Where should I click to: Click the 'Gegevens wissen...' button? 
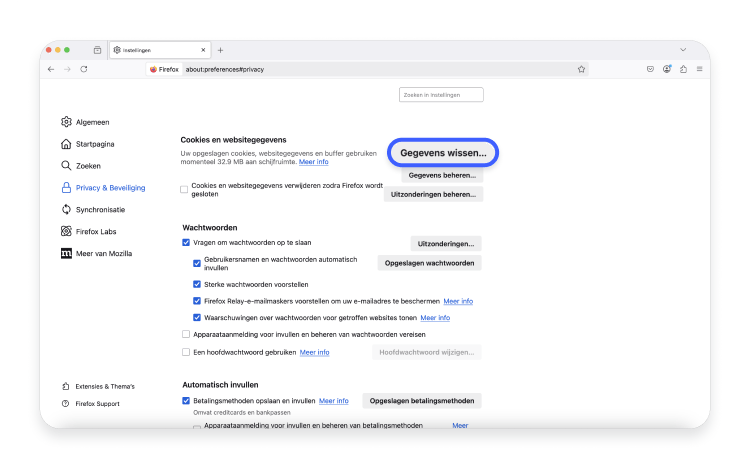443,153
